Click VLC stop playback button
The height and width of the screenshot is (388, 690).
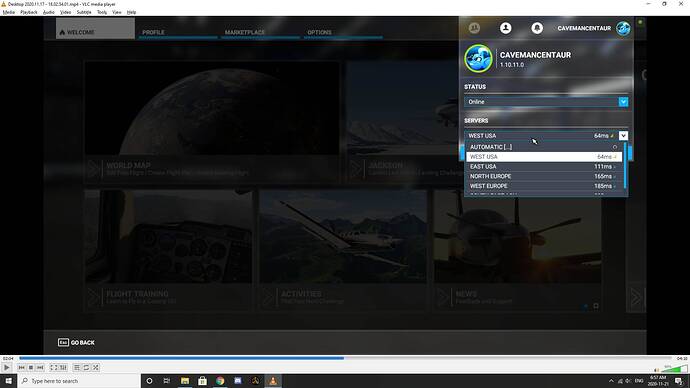pyautogui.click(x=31, y=367)
